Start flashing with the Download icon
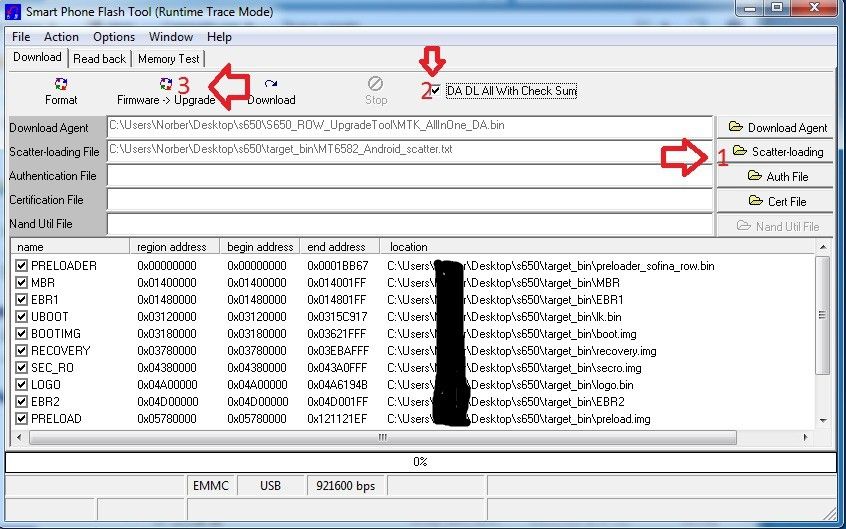This screenshot has height=529, width=846. 271,84
